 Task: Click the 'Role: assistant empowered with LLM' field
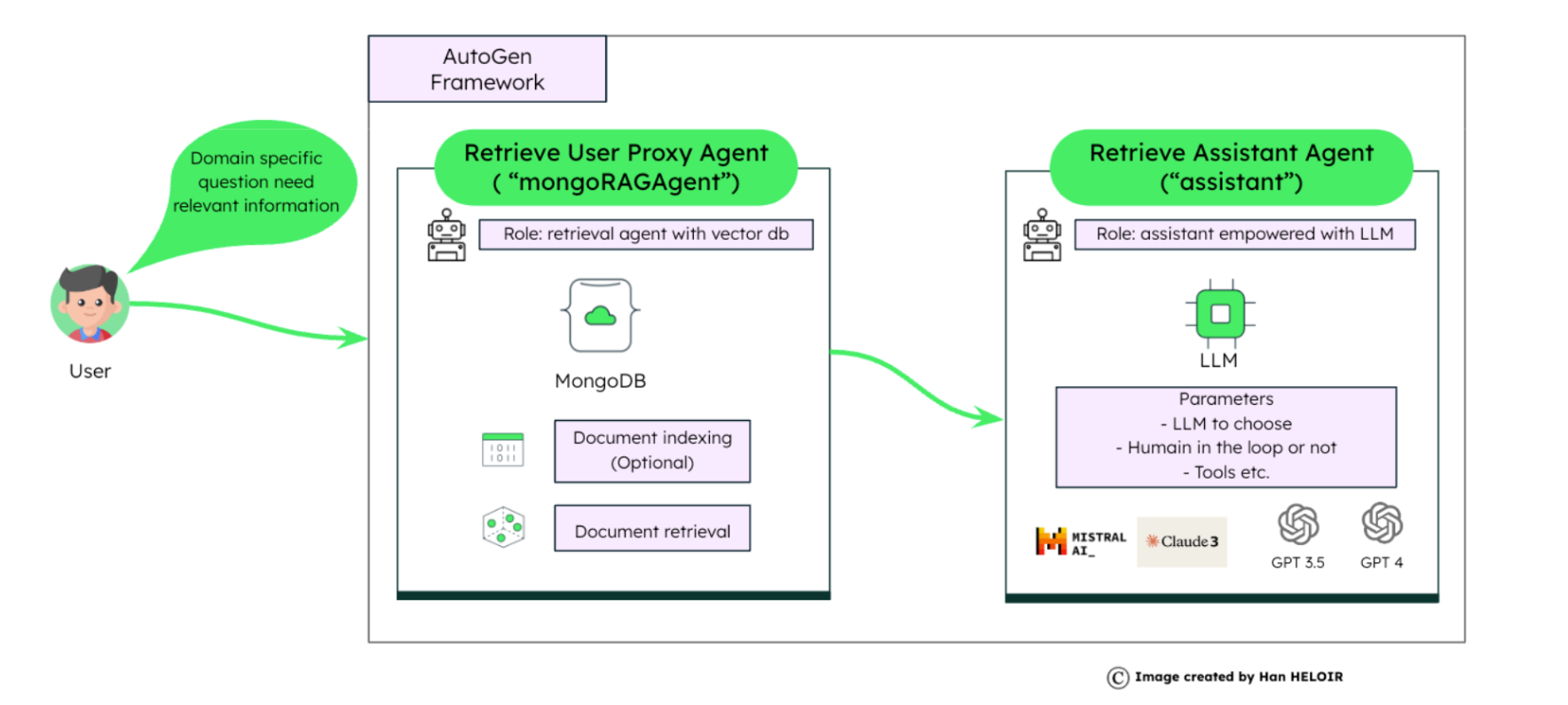[1244, 234]
